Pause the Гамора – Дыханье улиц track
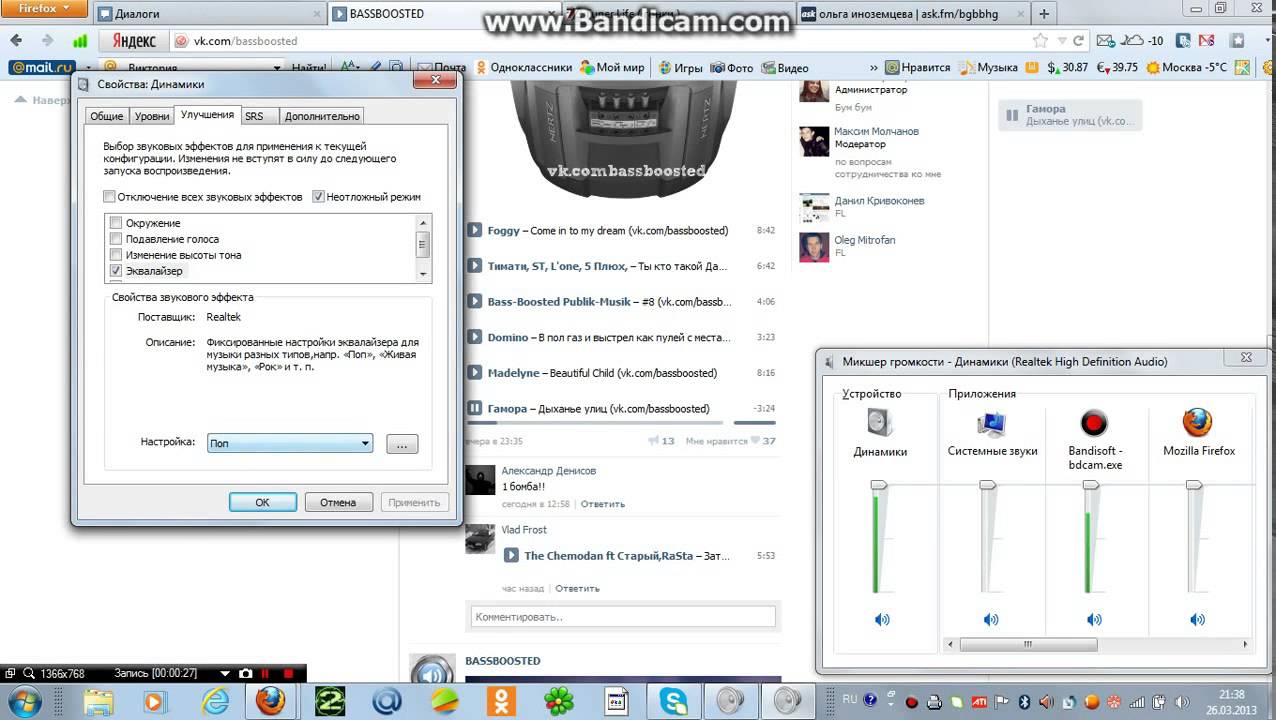1276x720 pixels. pos(475,408)
